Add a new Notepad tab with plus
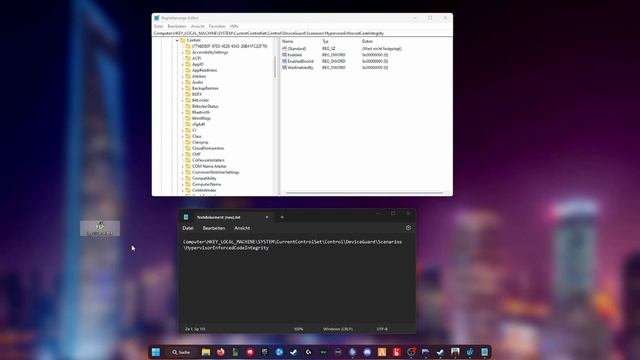This screenshot has width=640, height=360. click(x=282, y=217)
